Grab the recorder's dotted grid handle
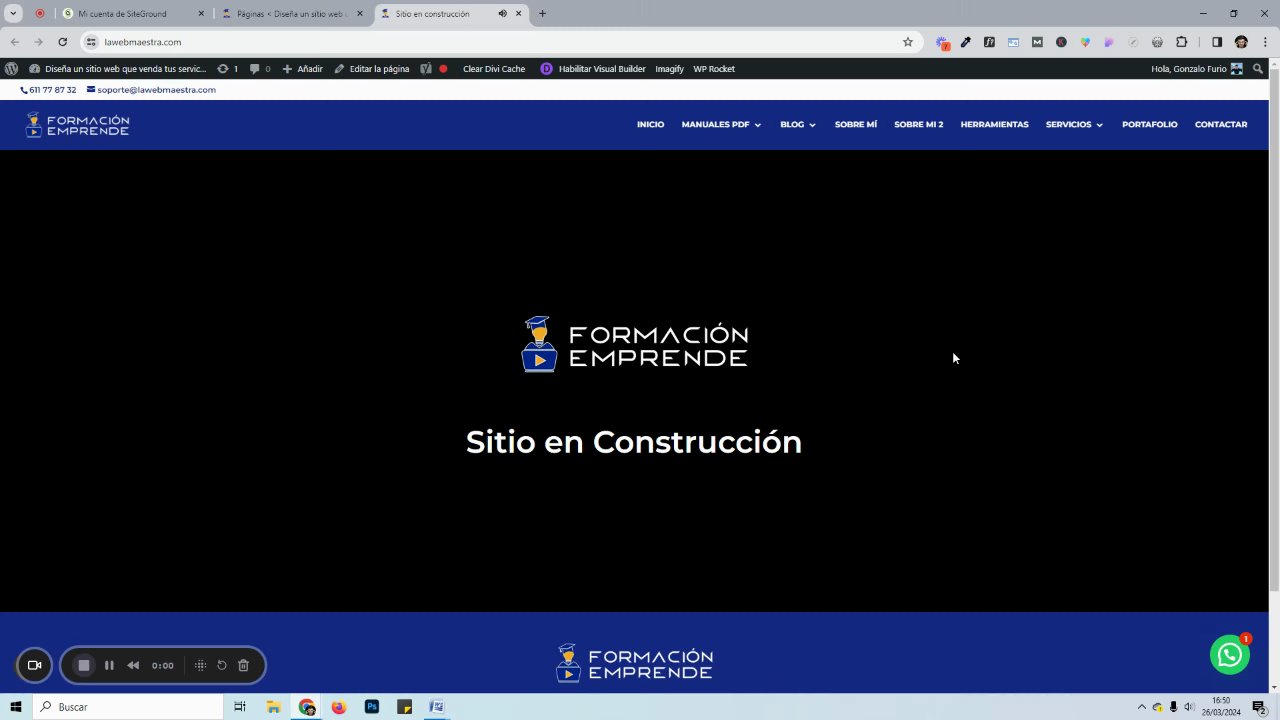 pos(200,665)
